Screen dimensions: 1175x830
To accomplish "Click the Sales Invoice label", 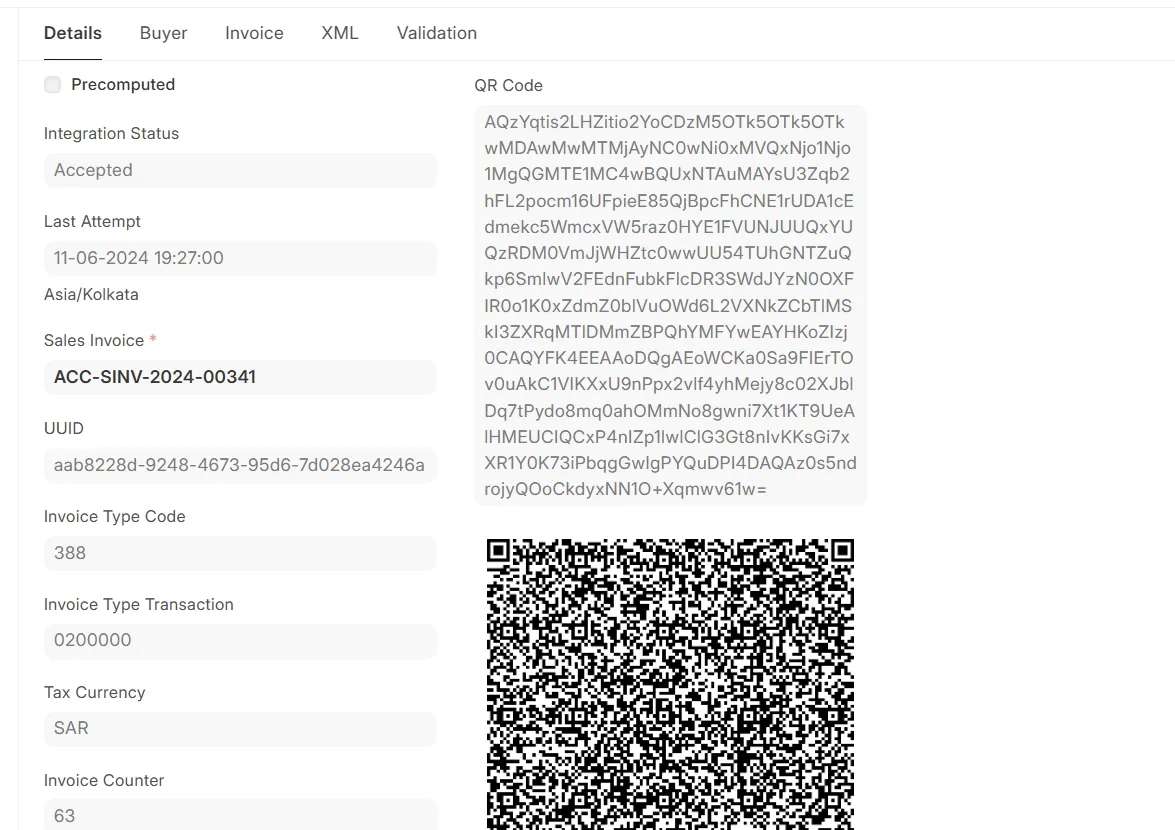I will click(x=94, y=340).
